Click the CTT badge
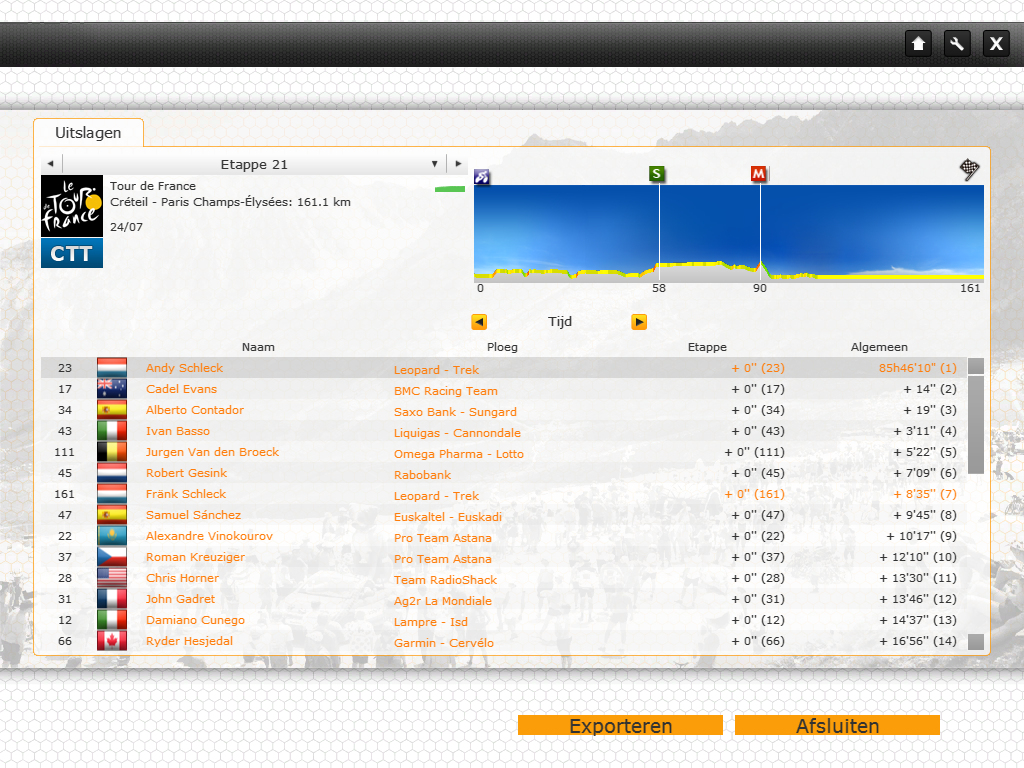 [x=72, y=254]
